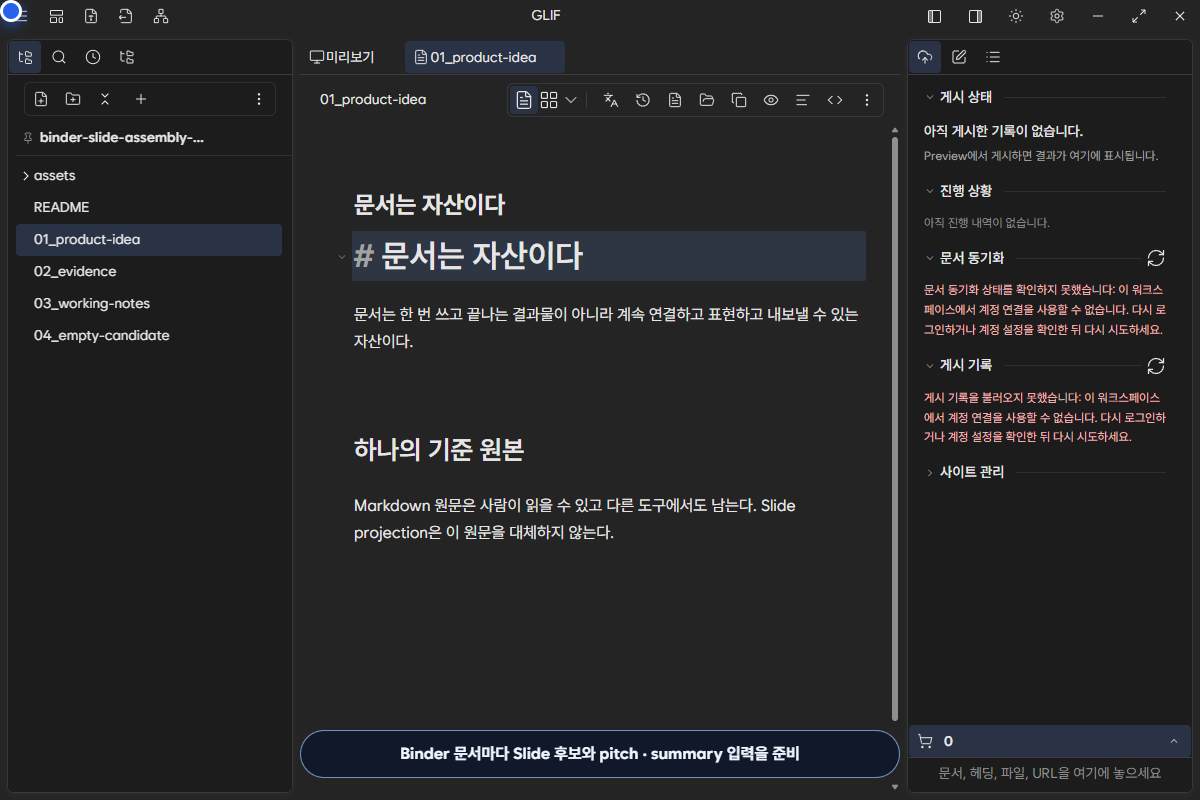Open version history icon in editor toolbar
This screenshot has width=1200, height=800.
click(x=643, y=100)
